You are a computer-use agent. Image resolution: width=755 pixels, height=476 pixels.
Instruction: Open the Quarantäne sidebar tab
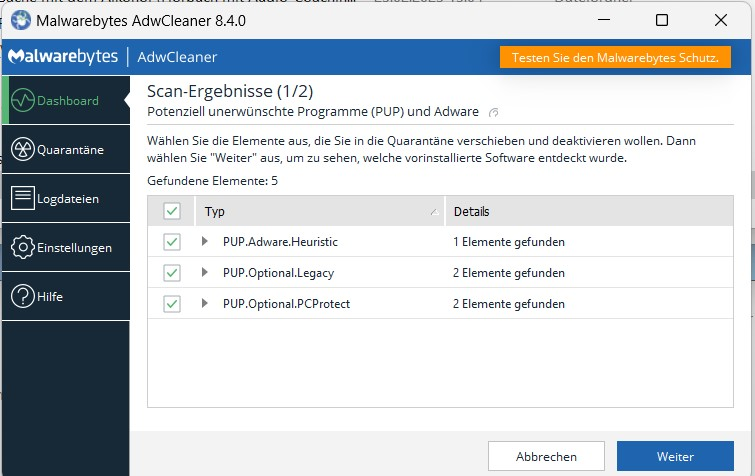pos(70,150)
